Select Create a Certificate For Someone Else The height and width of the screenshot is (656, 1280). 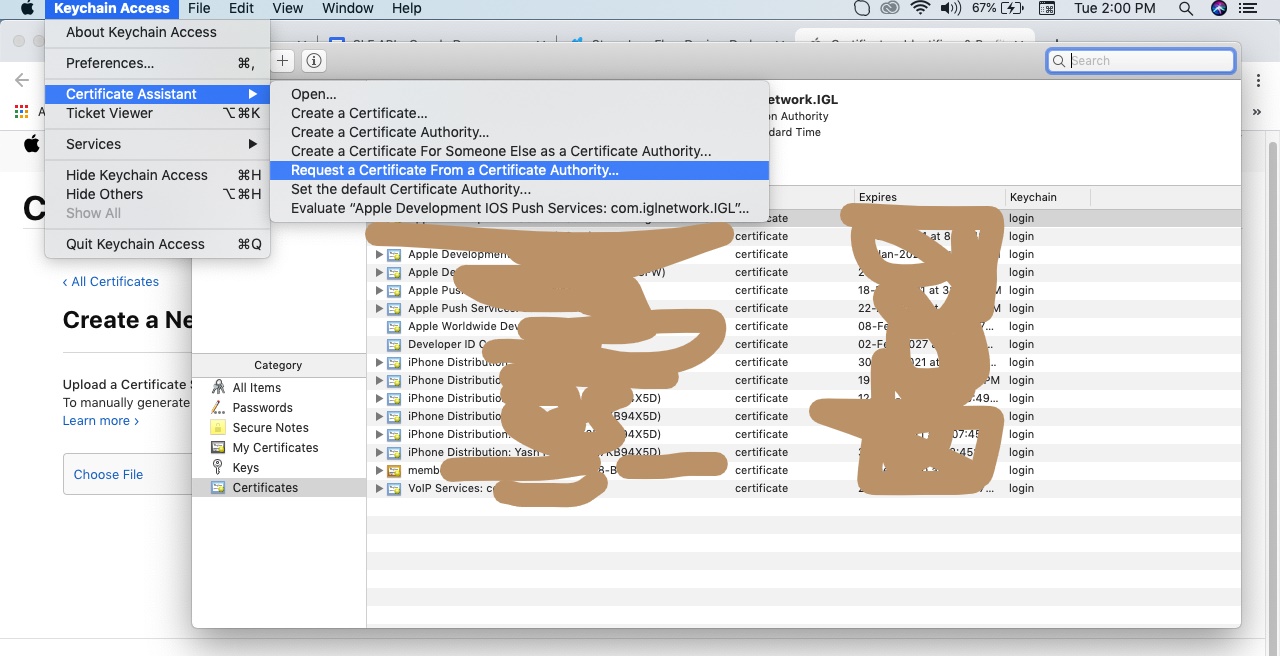click(519, 151)
